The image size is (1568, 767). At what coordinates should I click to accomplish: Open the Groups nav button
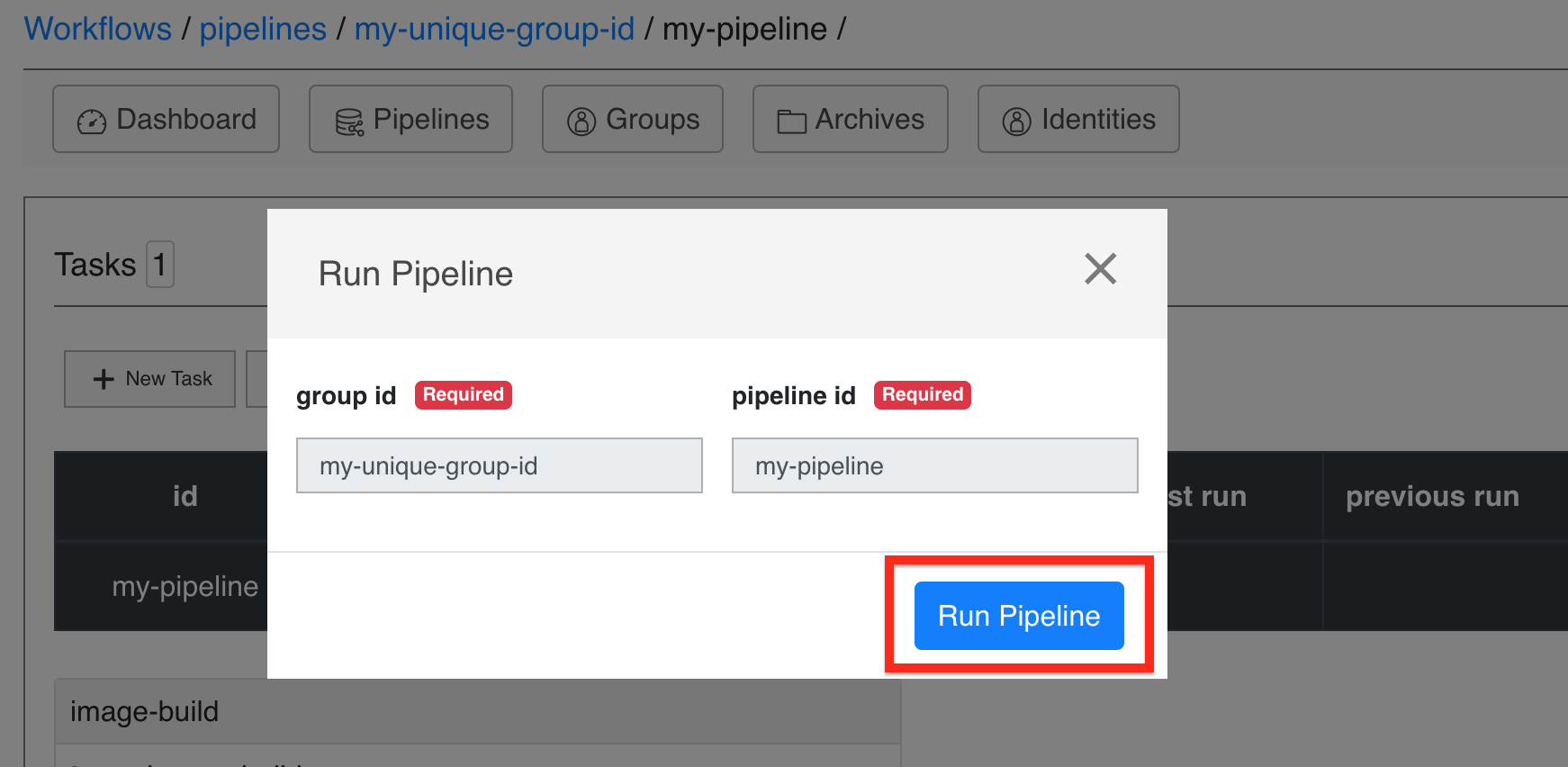pyautogui.click(x=633, y=119)
